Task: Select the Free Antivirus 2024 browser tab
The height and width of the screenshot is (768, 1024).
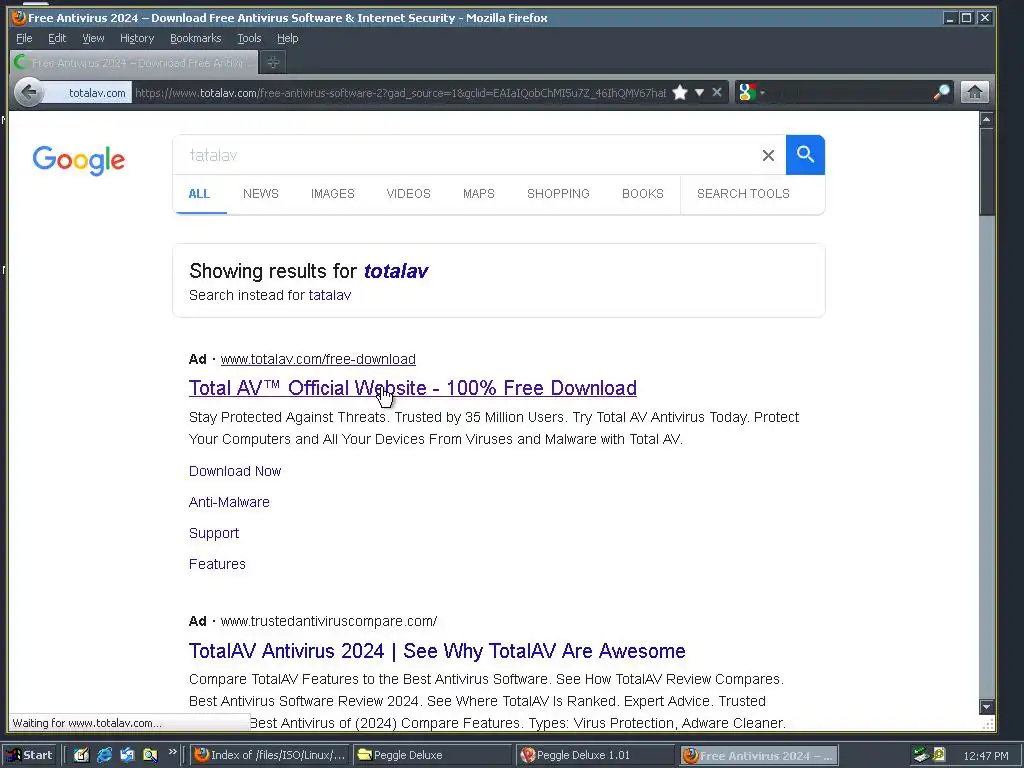Action: (133, 63)
